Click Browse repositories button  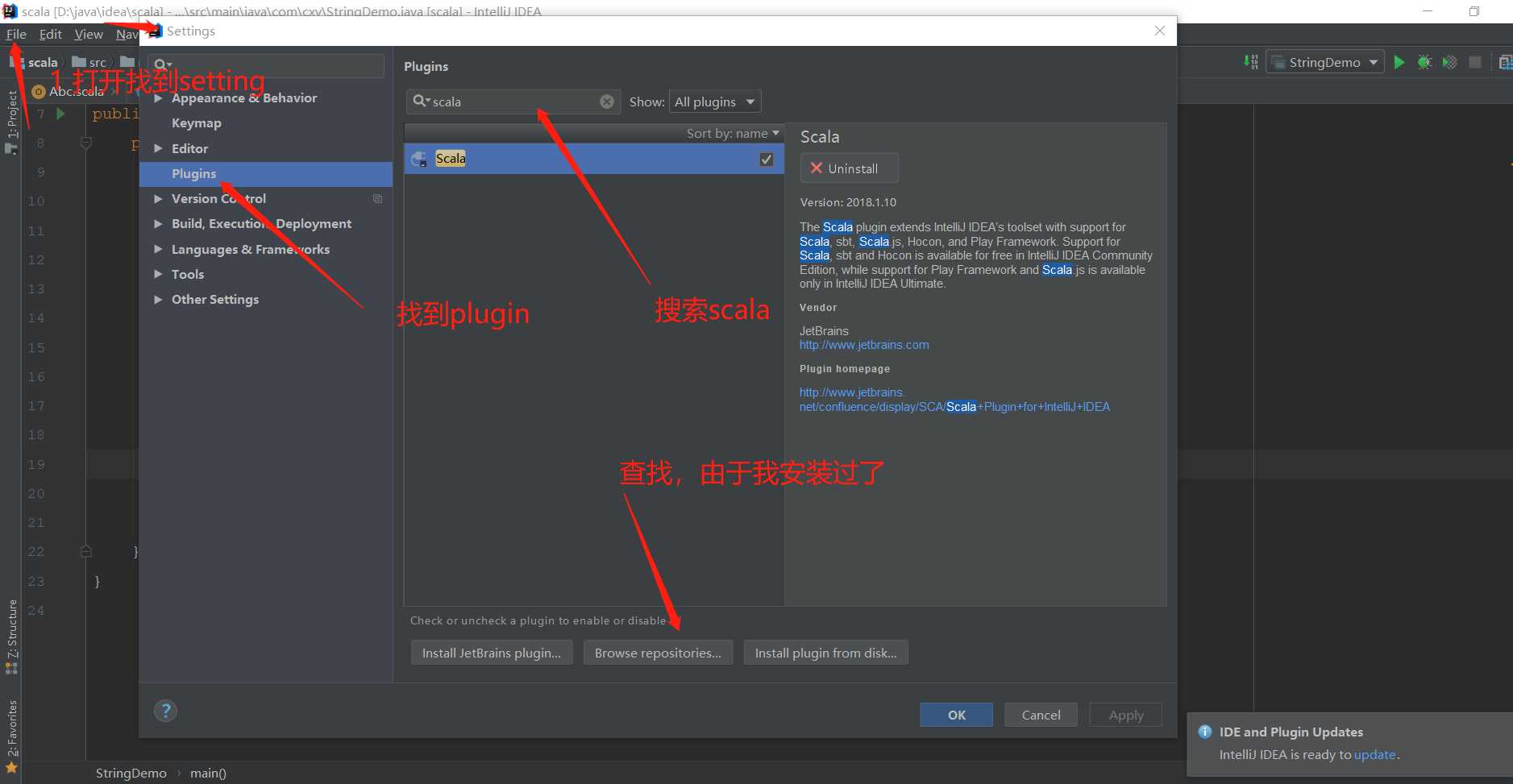658,653
